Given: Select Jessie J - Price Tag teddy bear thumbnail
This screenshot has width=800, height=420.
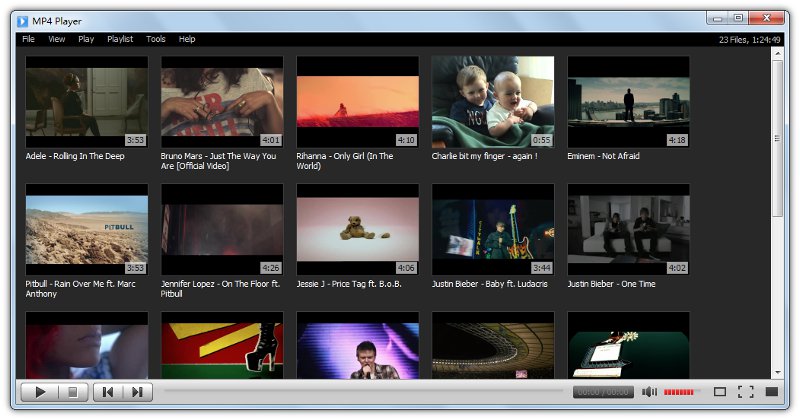Looking at the screenshot, I should click(358, 230).
